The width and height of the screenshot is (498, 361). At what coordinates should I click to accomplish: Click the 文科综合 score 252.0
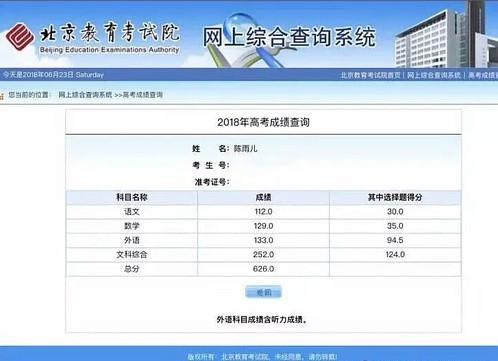pos(263,255)
